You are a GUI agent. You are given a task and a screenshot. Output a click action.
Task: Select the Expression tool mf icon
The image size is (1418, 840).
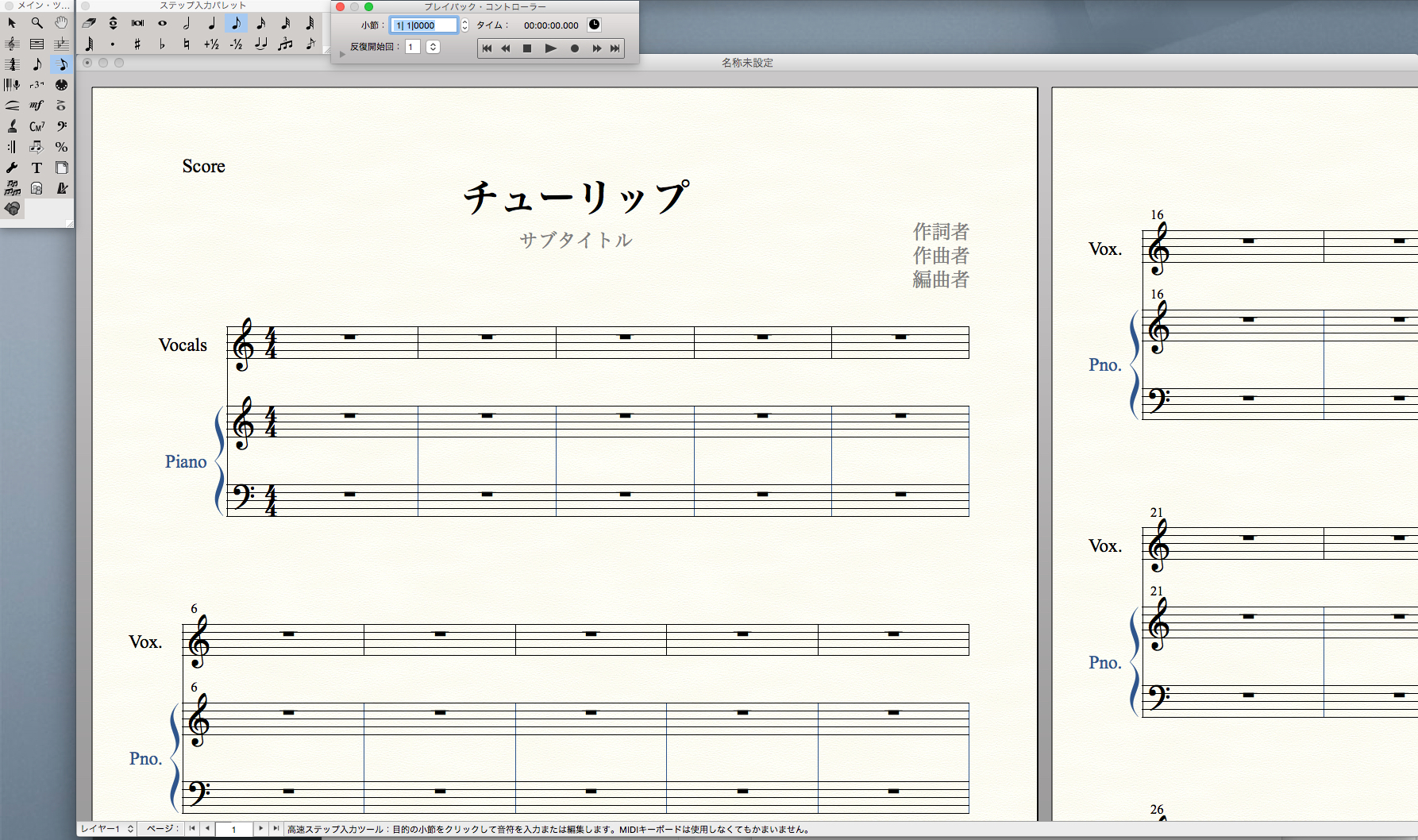pos(37,106)
